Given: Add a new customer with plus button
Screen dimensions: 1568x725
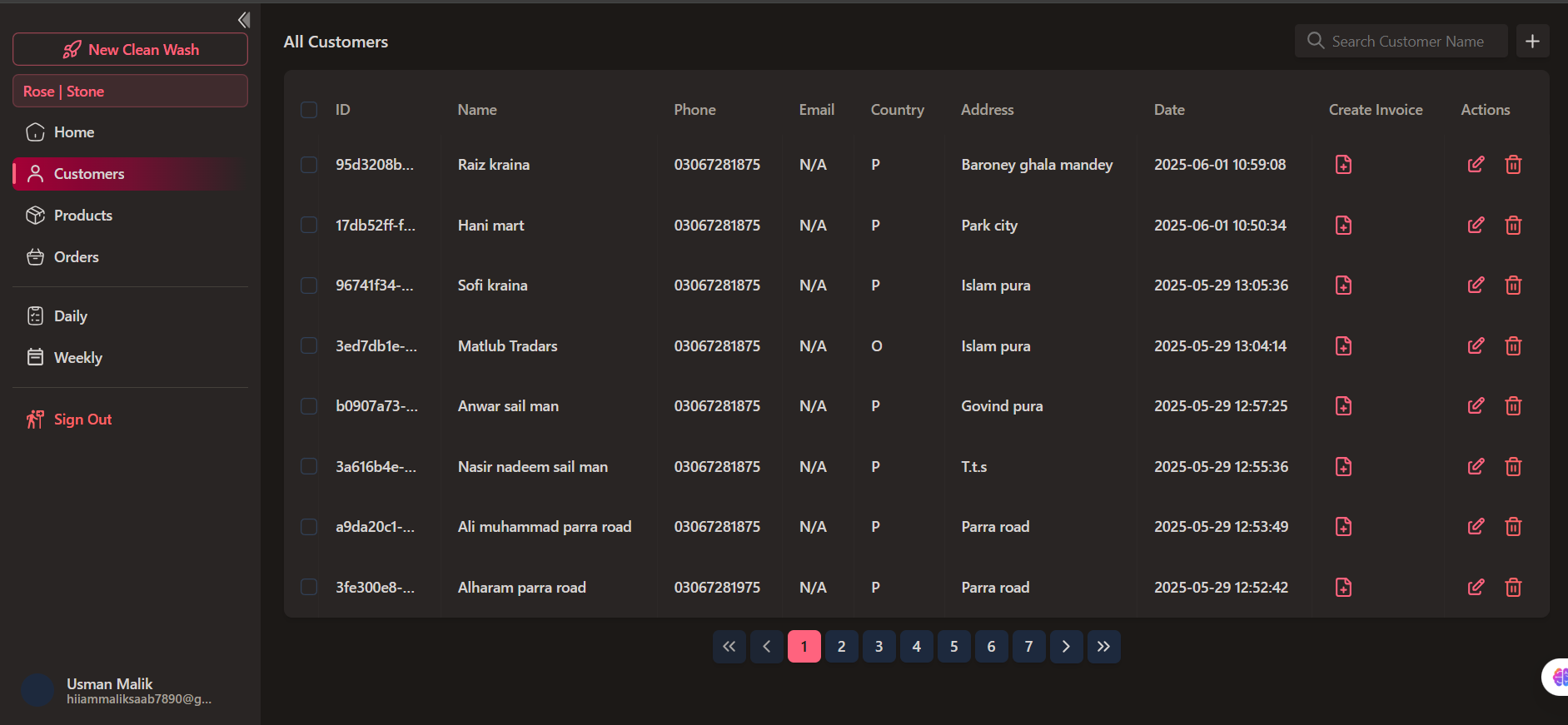Looking at the screenshot, I should point(1532,41).
